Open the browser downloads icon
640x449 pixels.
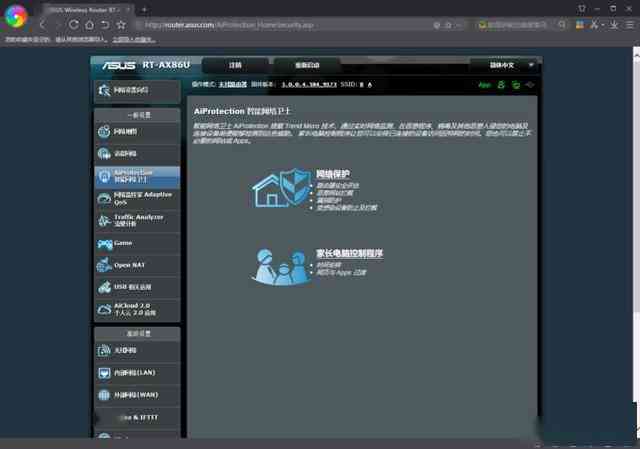[614, 25]
